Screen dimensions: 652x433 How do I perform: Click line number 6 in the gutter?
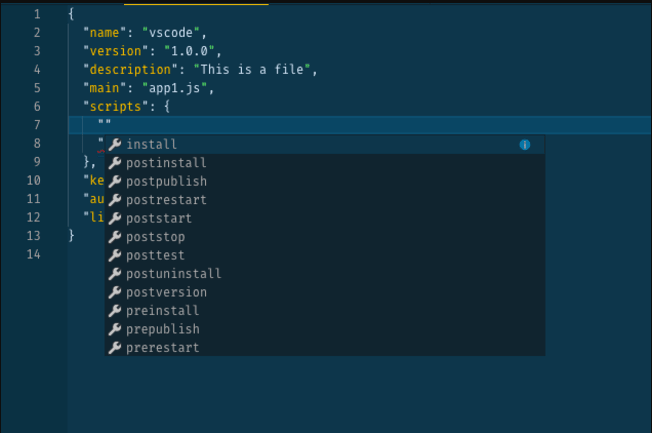[x=37, y=106]
